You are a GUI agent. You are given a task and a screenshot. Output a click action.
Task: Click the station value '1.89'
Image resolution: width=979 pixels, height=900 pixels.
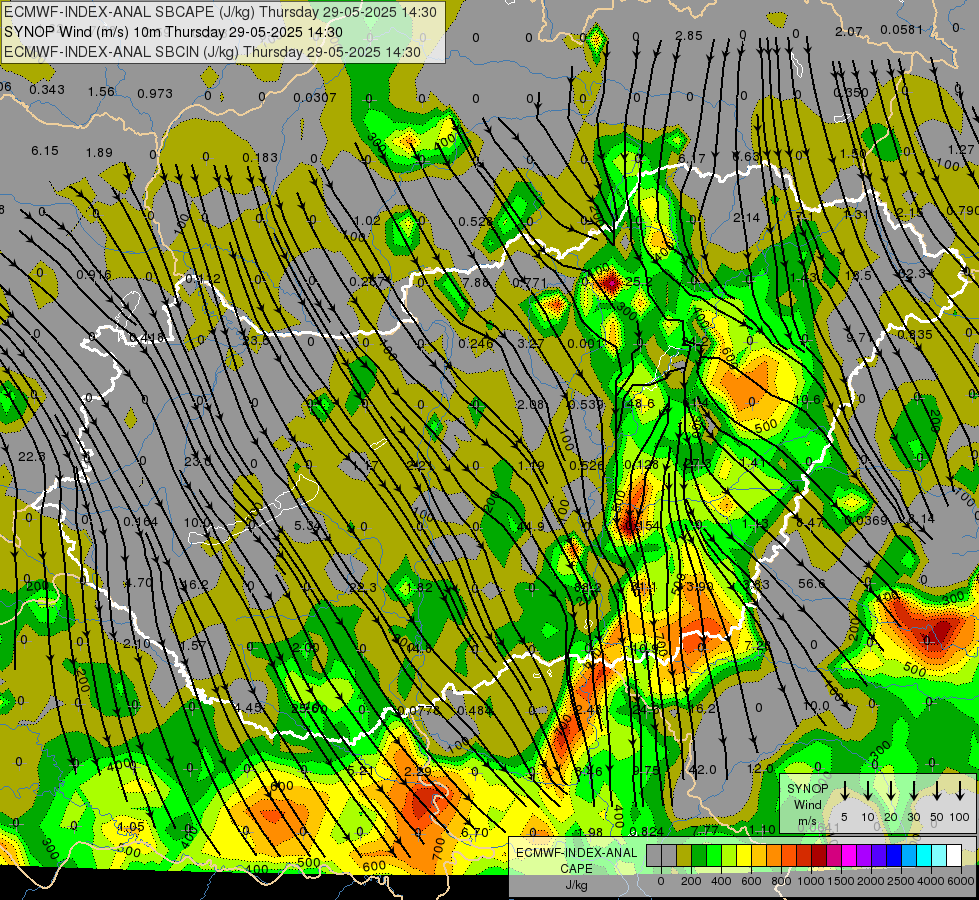point(99,152)
